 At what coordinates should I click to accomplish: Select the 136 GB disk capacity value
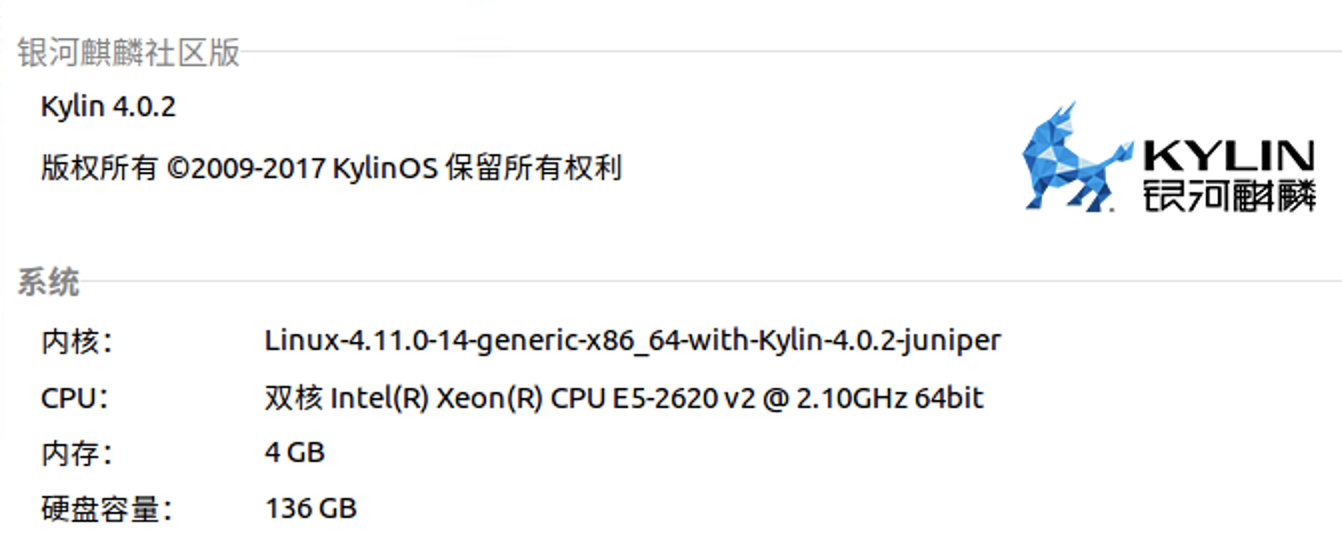click(x=310, y=508)
